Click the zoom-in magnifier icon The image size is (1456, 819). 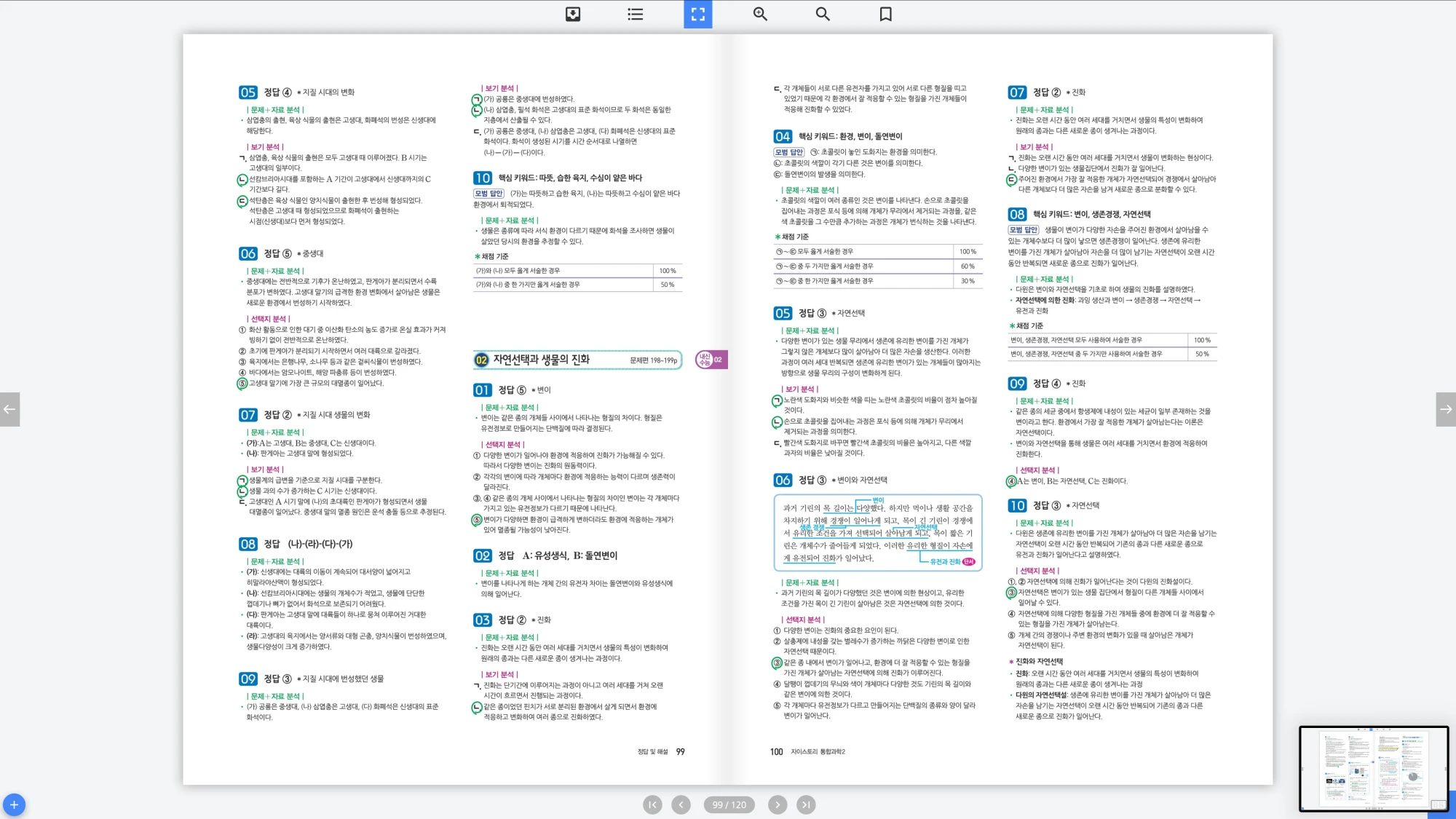coord(760,14)
